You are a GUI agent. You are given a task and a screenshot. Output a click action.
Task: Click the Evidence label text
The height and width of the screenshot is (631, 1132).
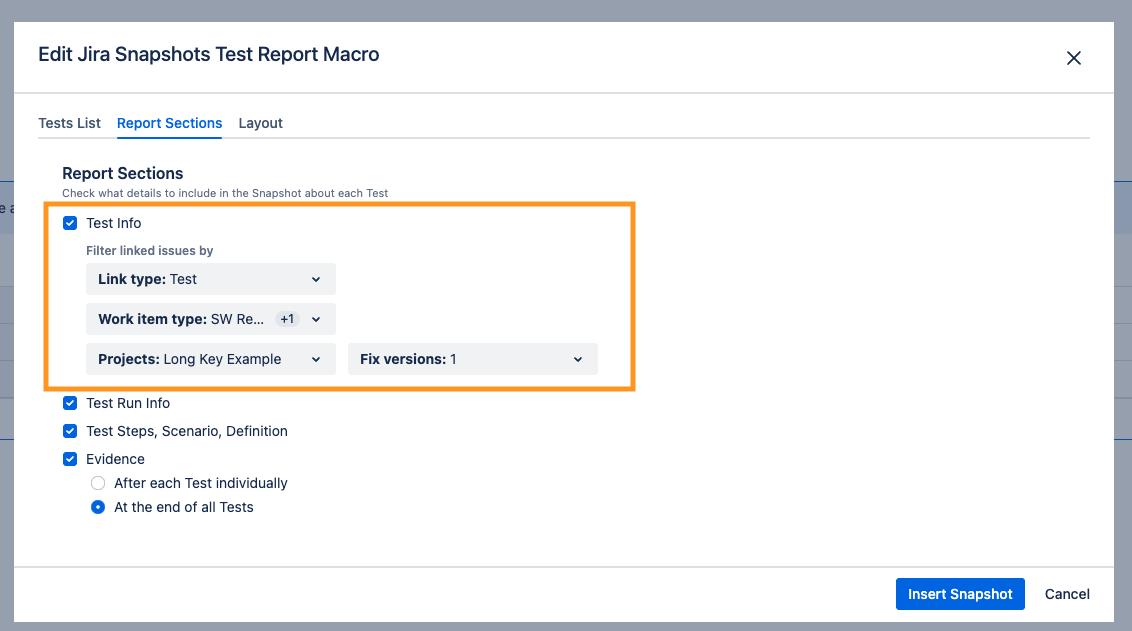pos(116,459)
